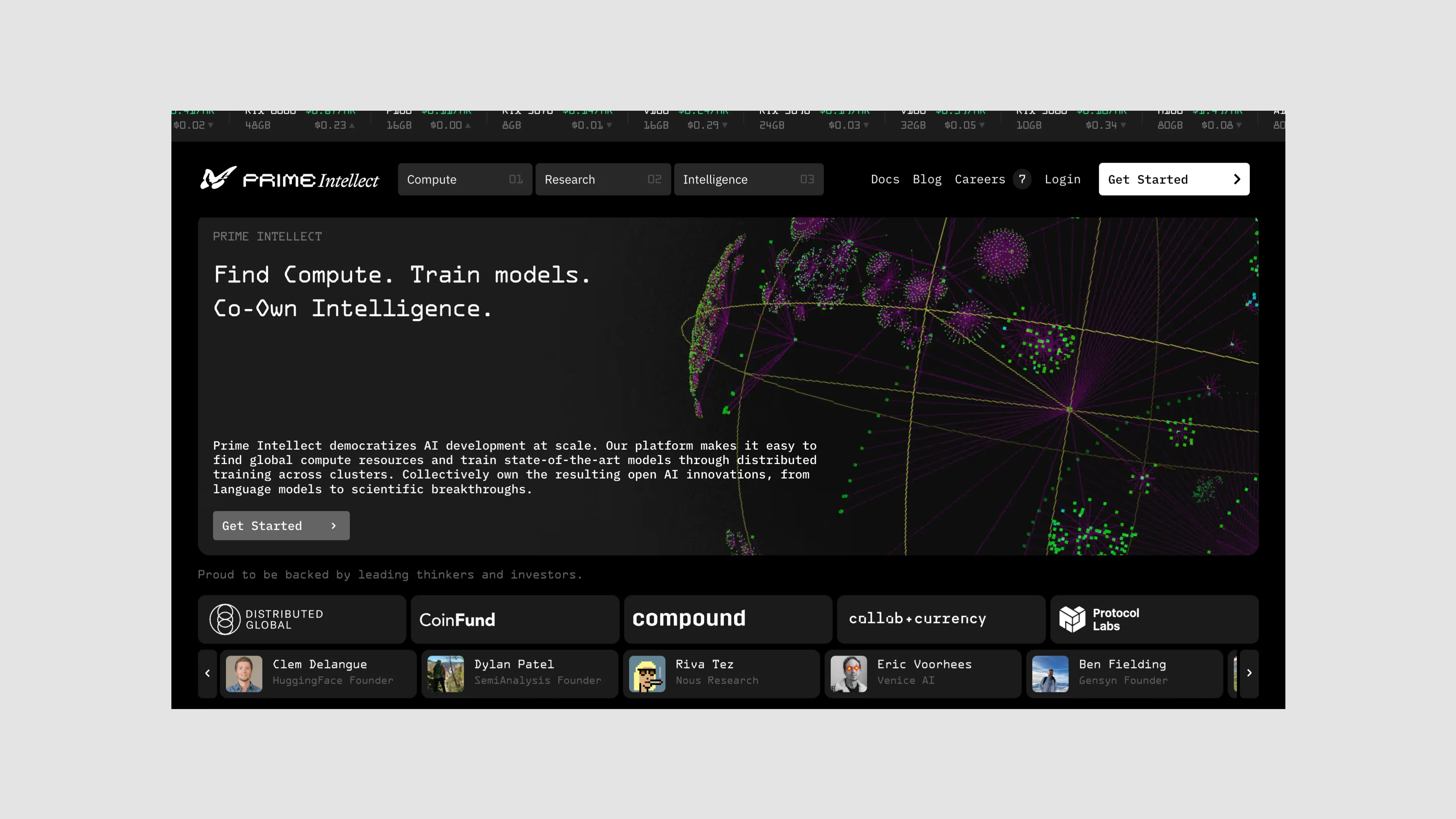
Task: Open the Intelligence 03 menu
Action: tap(748, 179)
